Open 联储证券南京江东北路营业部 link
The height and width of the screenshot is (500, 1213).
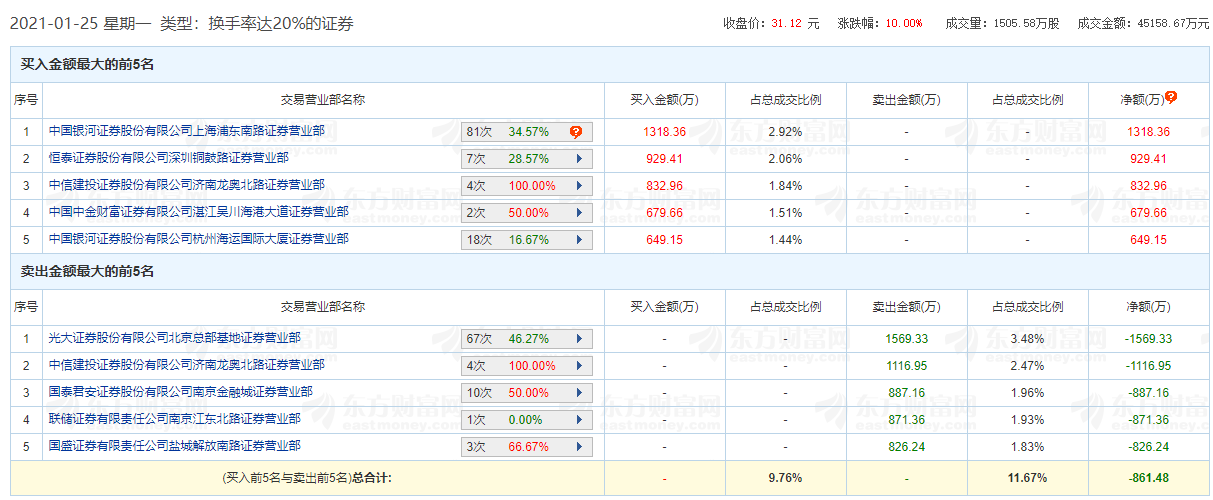pyautogui.click(x=175, y=419)
